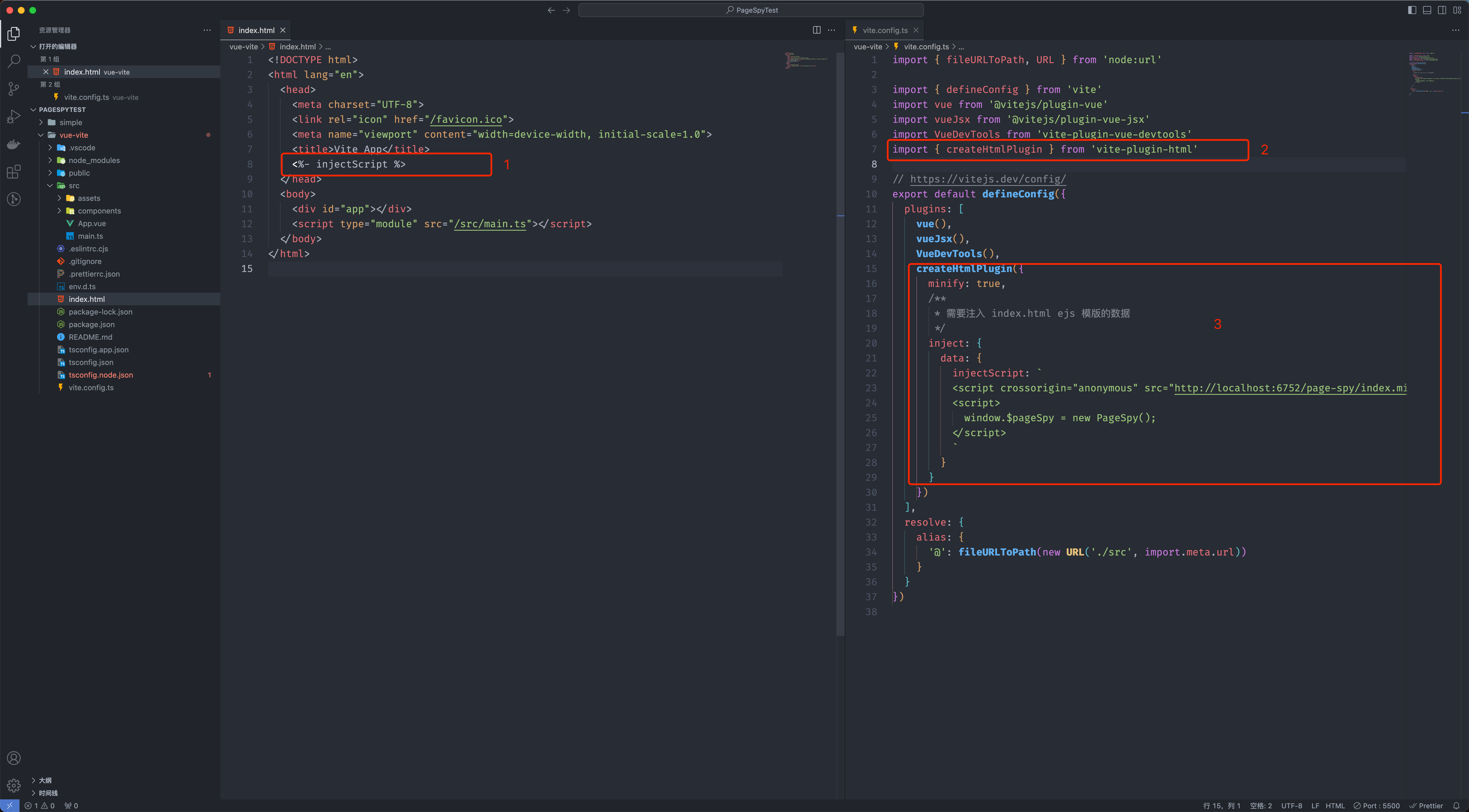This screenshot has height=812, width=1469.
Task: Close index.html in open editors list
Action: pyautogui.click(x=46, y=72)
